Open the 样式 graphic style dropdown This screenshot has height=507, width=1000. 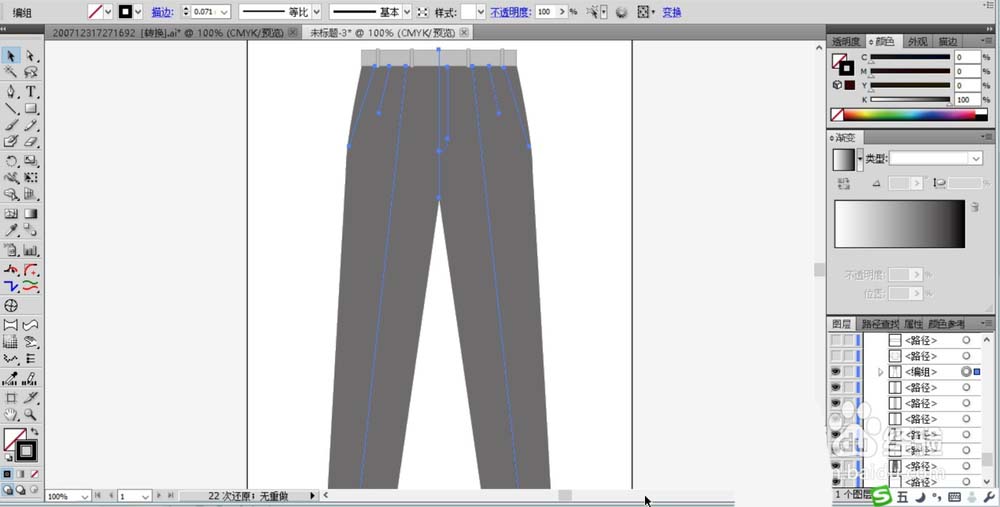click(481, 12)
